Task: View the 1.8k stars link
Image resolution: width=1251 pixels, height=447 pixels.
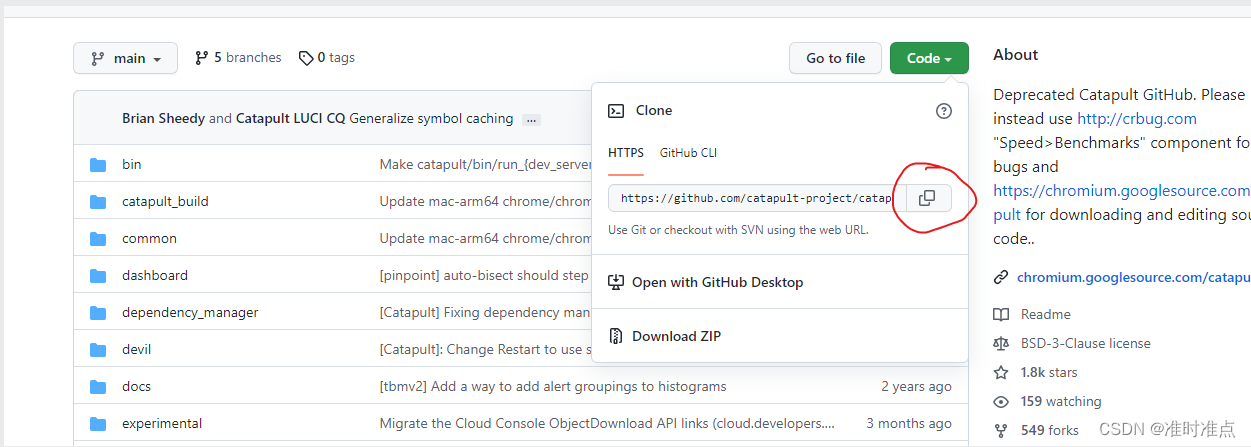Action: tap(1049, 373)
